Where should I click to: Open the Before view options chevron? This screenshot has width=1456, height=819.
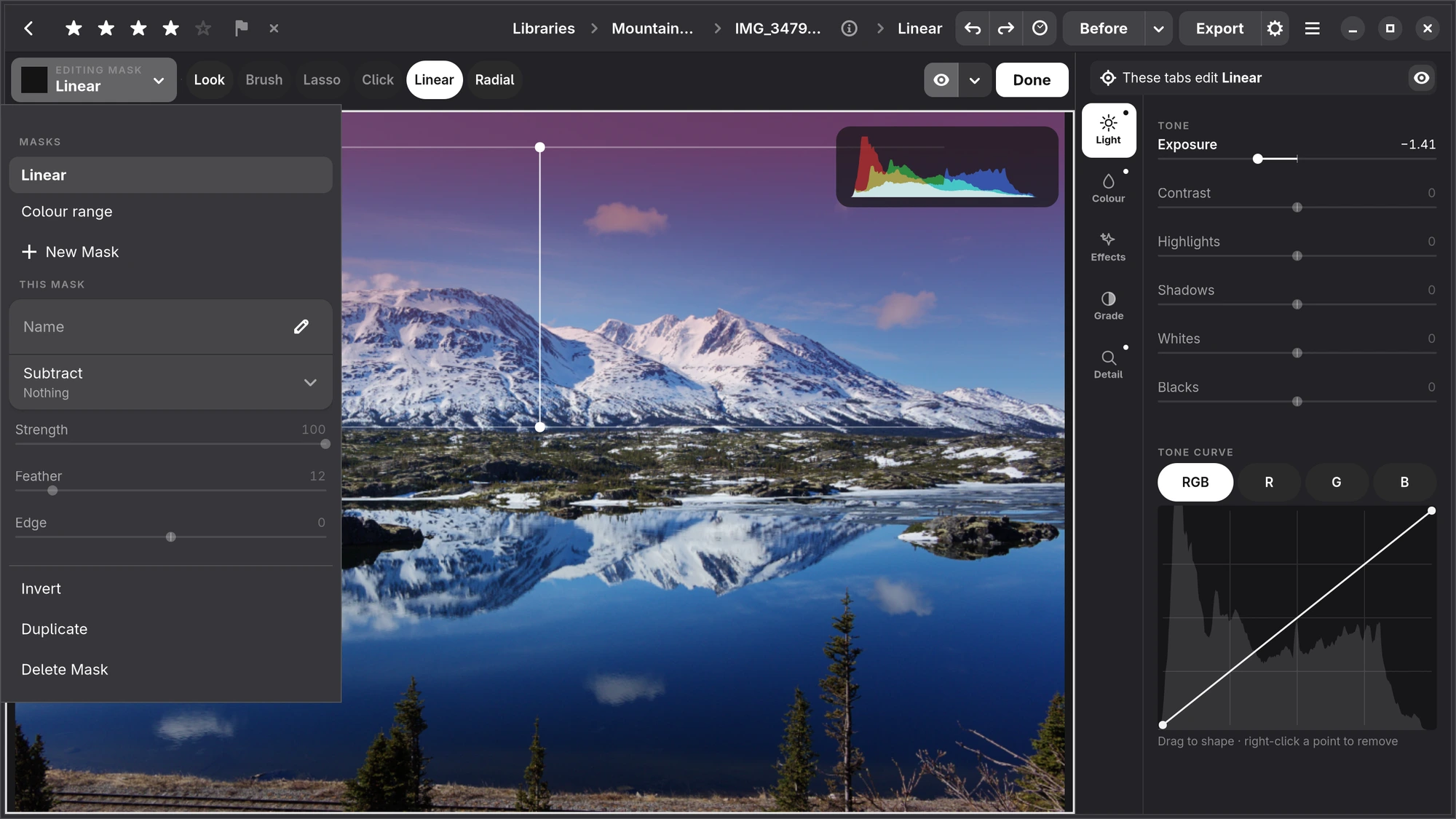(x=1158, y=29)
